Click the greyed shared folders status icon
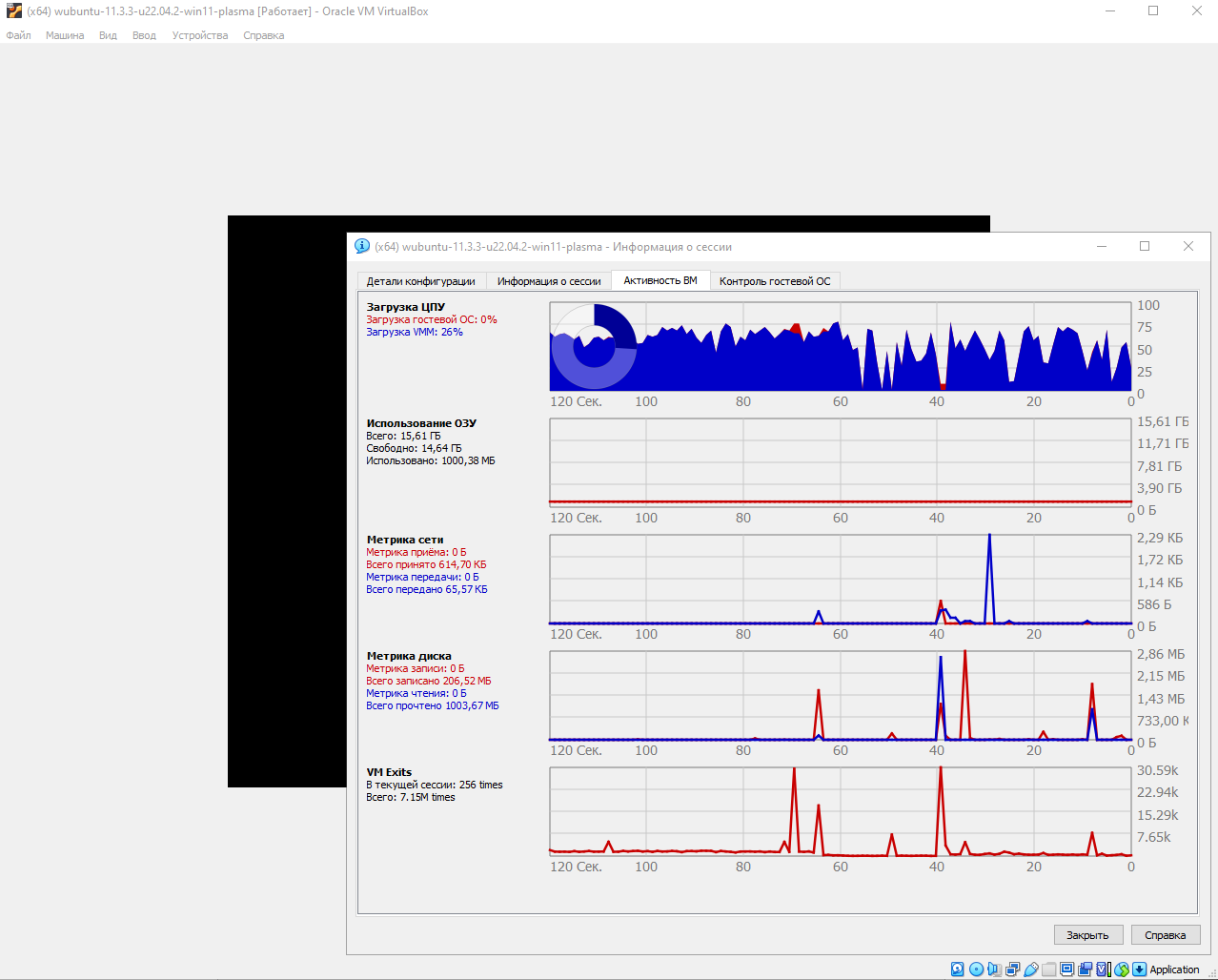The height and width of the screenshot is (980, 1218). coord(1049,970)
